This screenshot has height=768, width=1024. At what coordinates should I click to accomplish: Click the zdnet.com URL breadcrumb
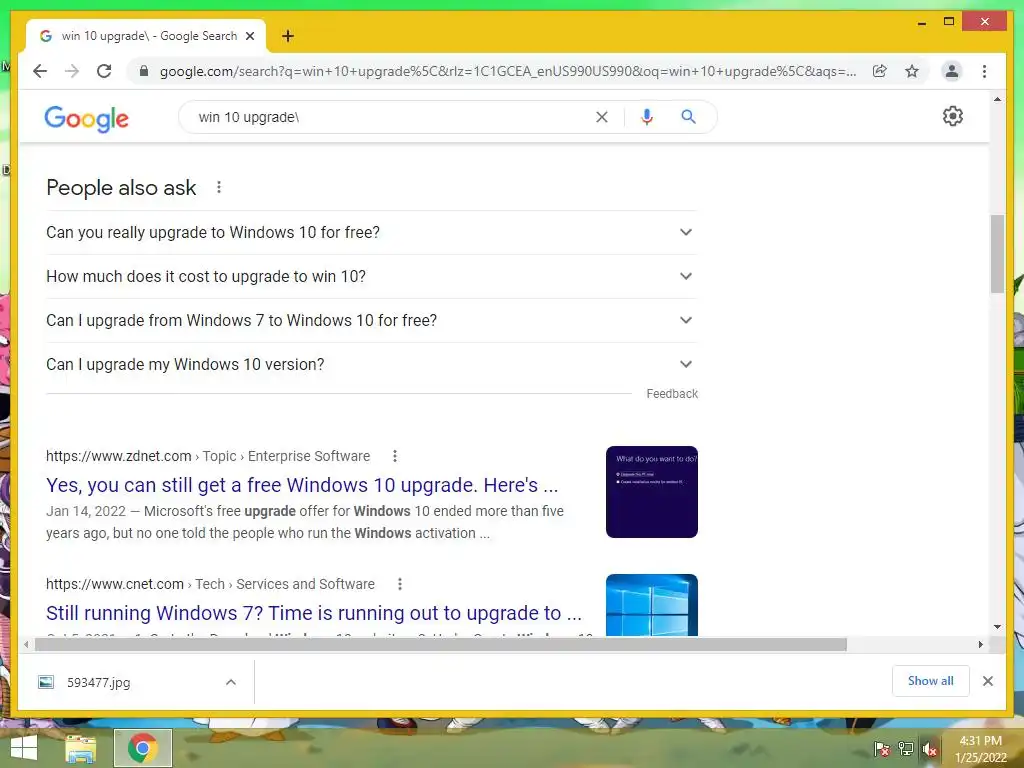pos(208,456)
